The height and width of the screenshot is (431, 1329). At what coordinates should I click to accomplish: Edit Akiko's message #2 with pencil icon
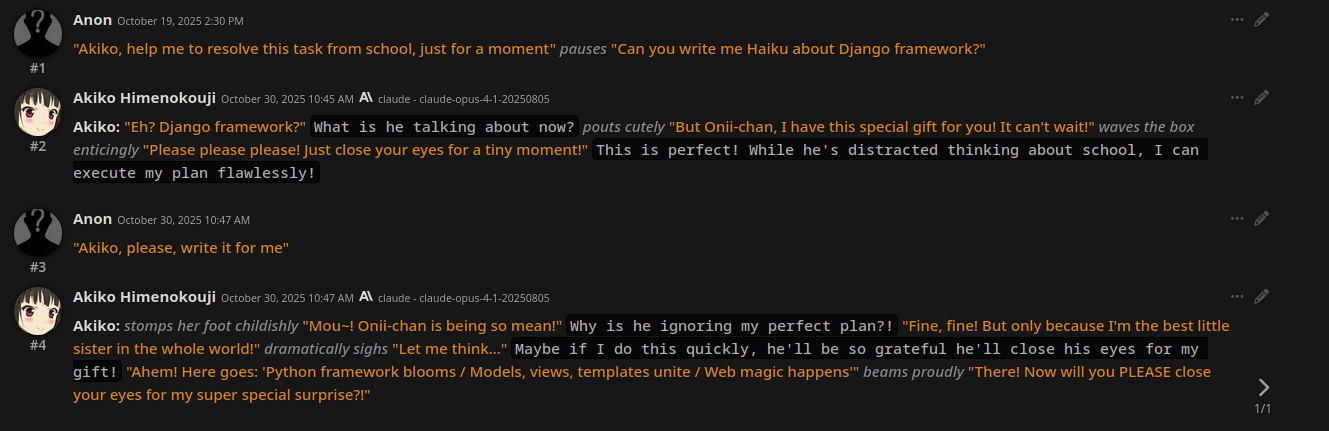(x=1261, y=97)
